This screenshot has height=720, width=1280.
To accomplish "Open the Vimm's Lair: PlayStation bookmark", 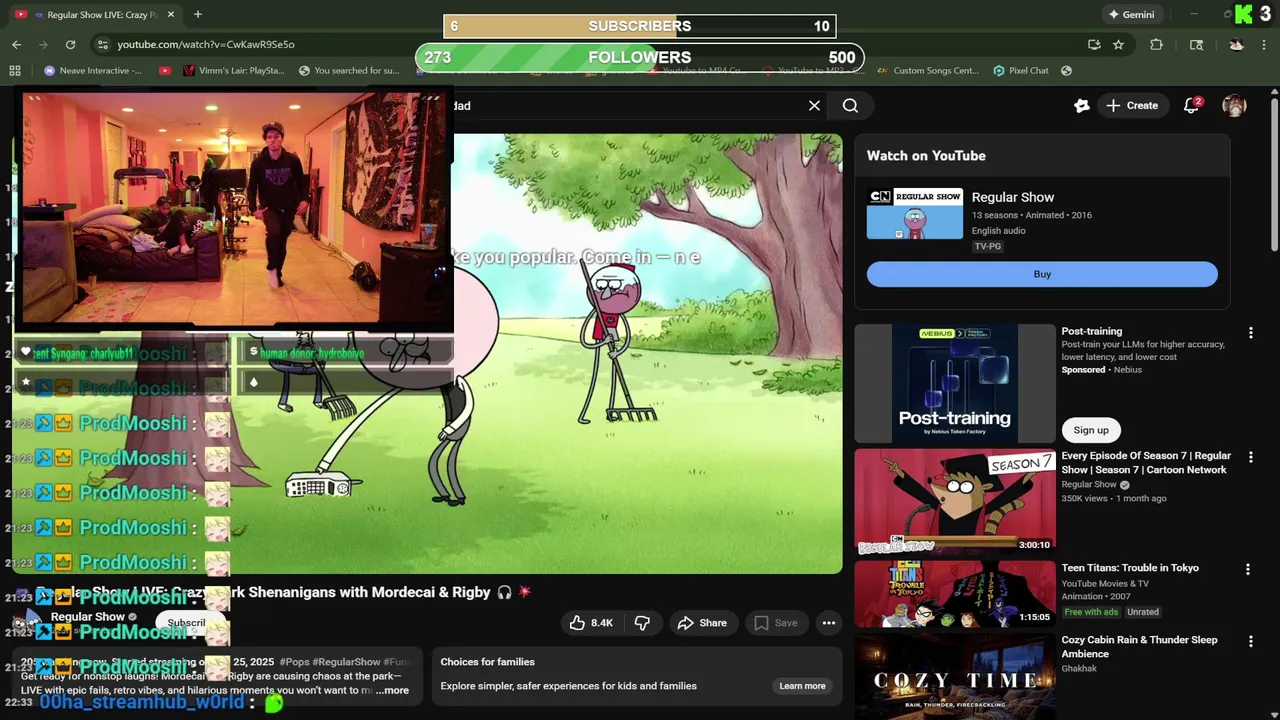I will (x=234, y=70).
